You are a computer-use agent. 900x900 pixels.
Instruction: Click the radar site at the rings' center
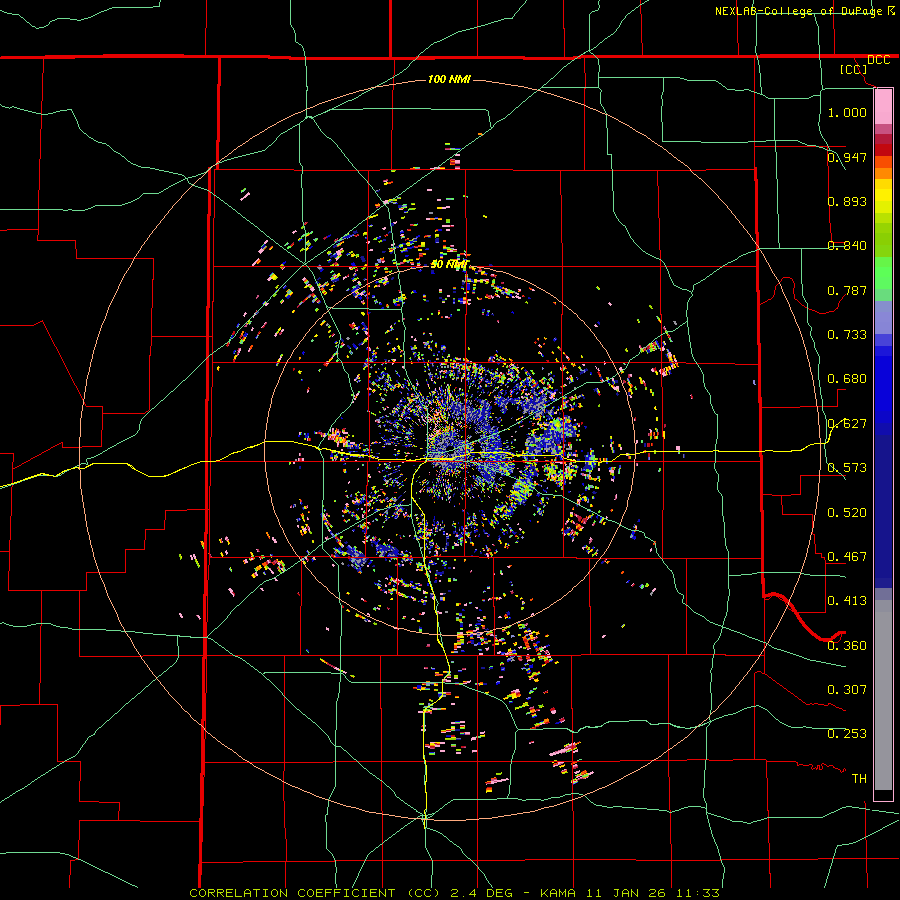[449, 450]
